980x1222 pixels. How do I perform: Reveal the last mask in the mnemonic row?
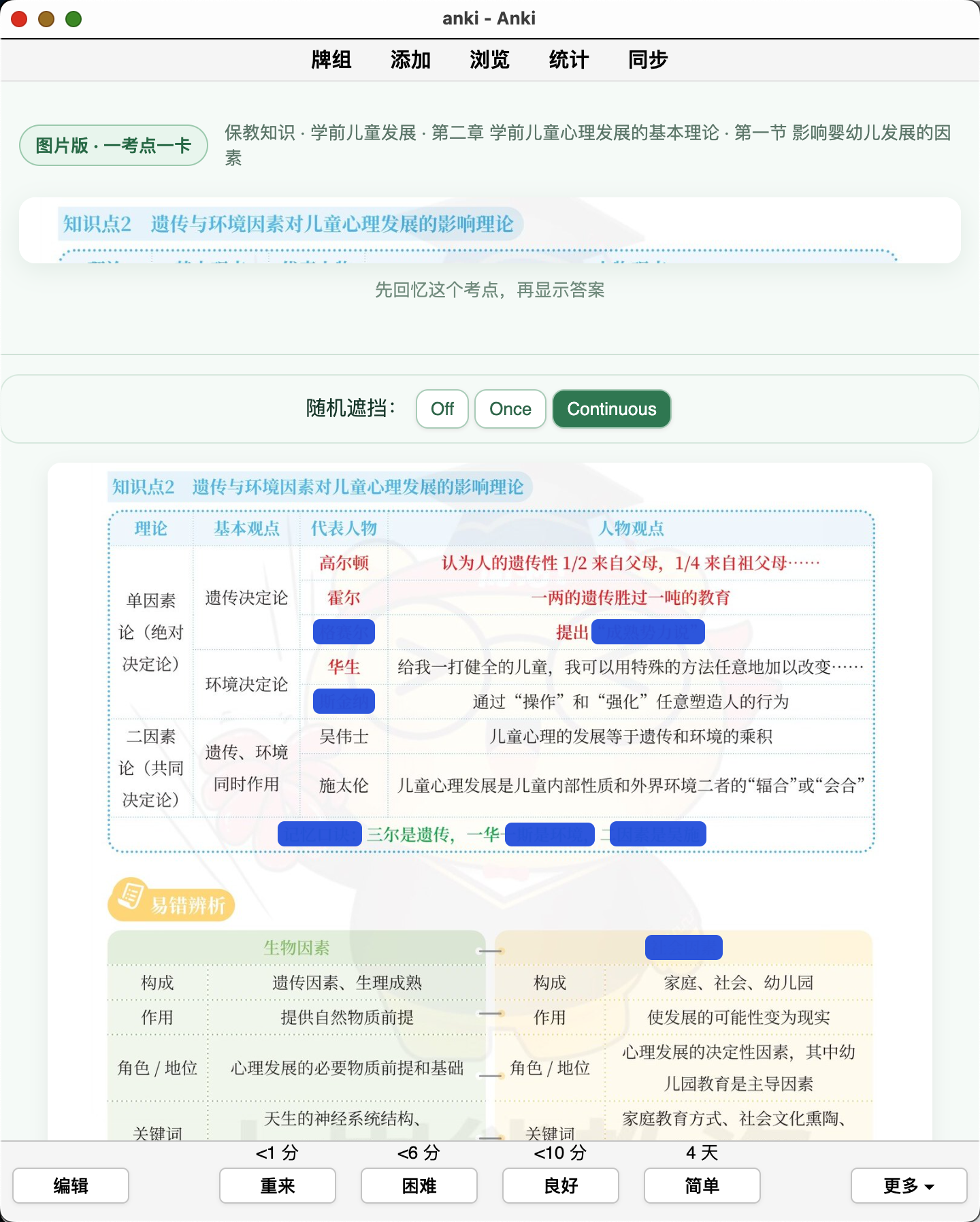pyautogui.click(x=658, y=834)
